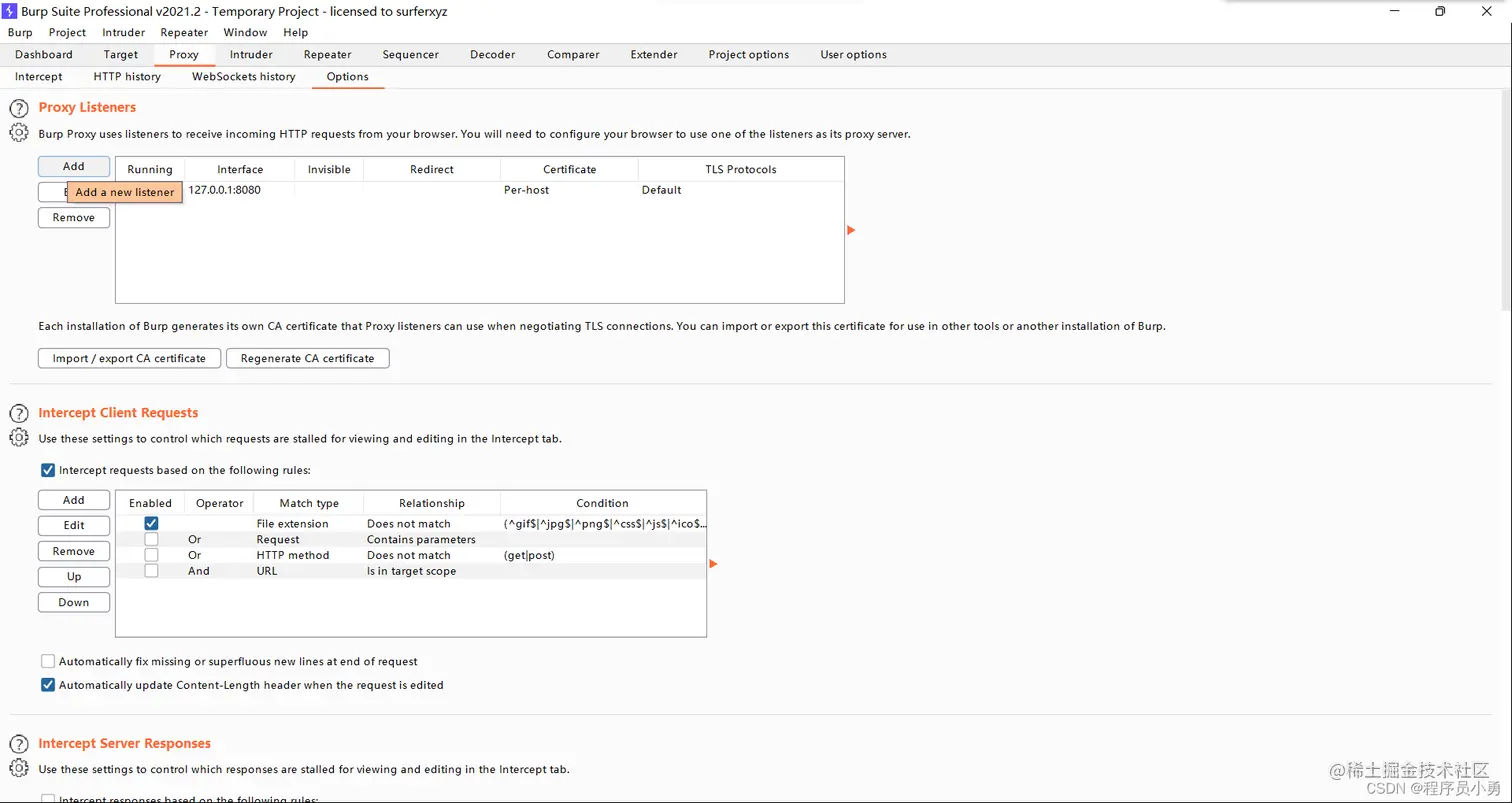This screenshot has width=1512, height=803.
Task: Click the Burp Suite logo in title bar
Action: point(10,11)
